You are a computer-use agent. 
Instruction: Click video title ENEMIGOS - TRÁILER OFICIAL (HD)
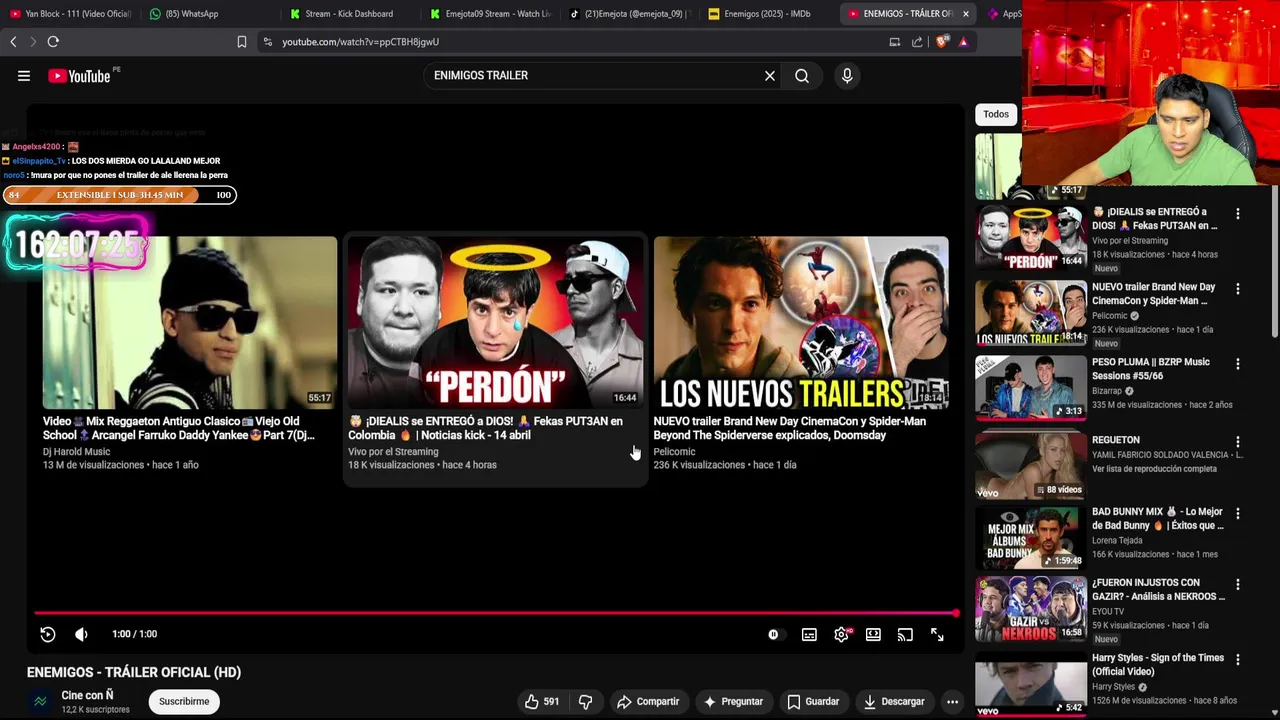click(134, 672)
